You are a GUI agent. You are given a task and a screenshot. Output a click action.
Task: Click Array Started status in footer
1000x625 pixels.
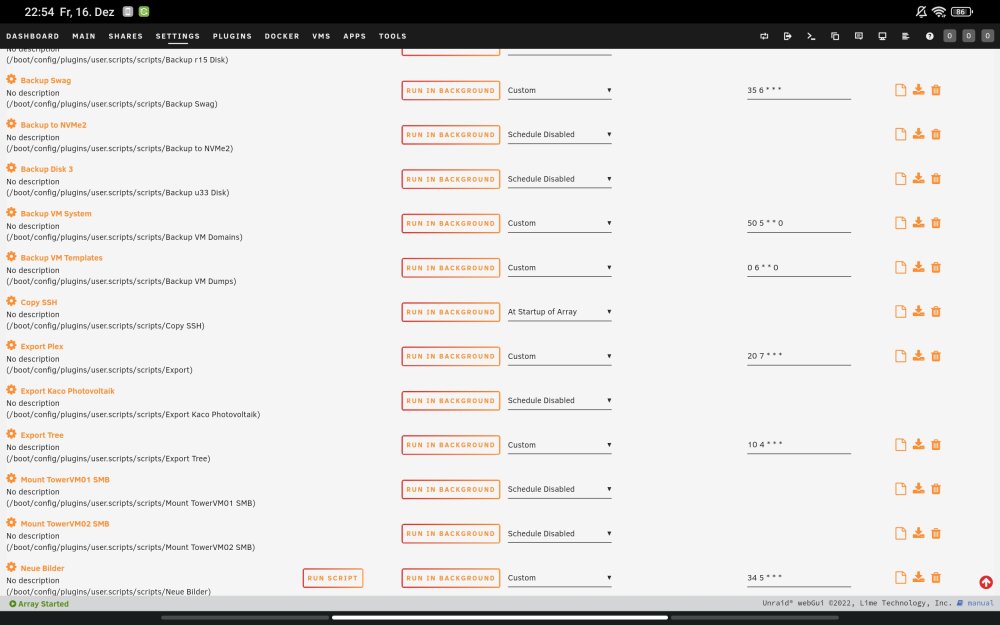[x=39, y=604]
